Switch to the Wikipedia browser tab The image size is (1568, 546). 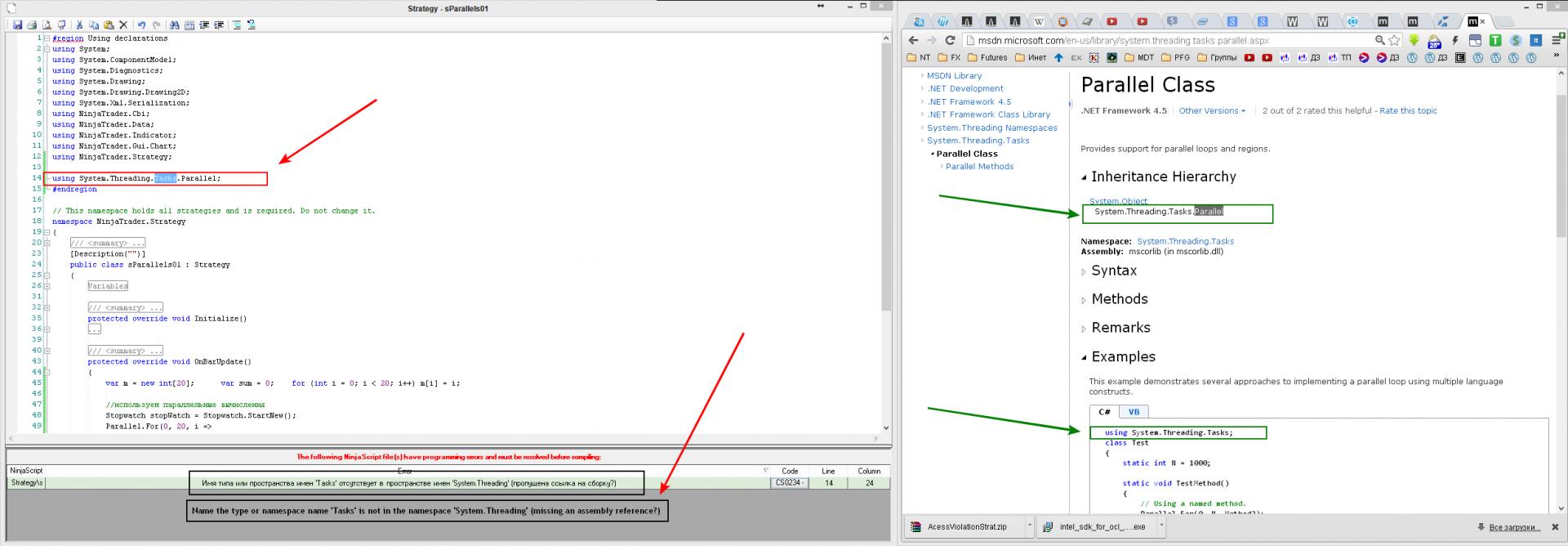point(1039,22)
